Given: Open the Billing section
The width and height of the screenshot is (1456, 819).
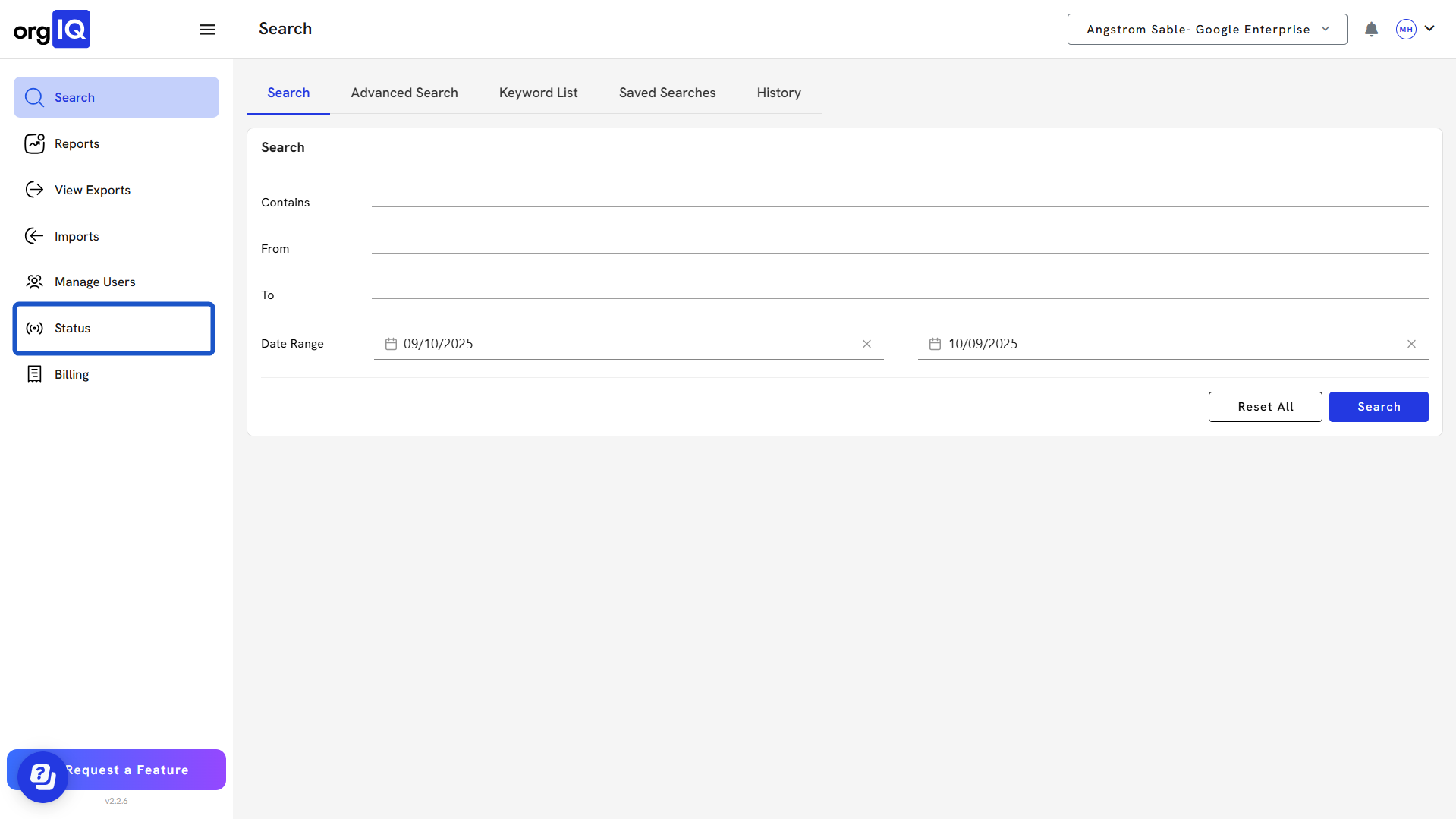Looking at the screenshot, I should 71,375.
